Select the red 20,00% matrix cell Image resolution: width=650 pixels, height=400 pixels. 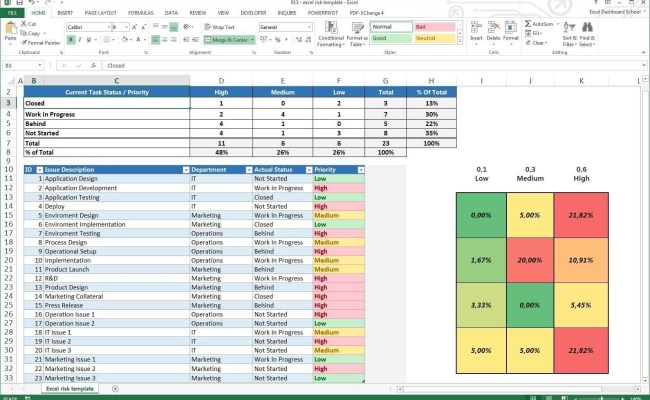[530, 260]
